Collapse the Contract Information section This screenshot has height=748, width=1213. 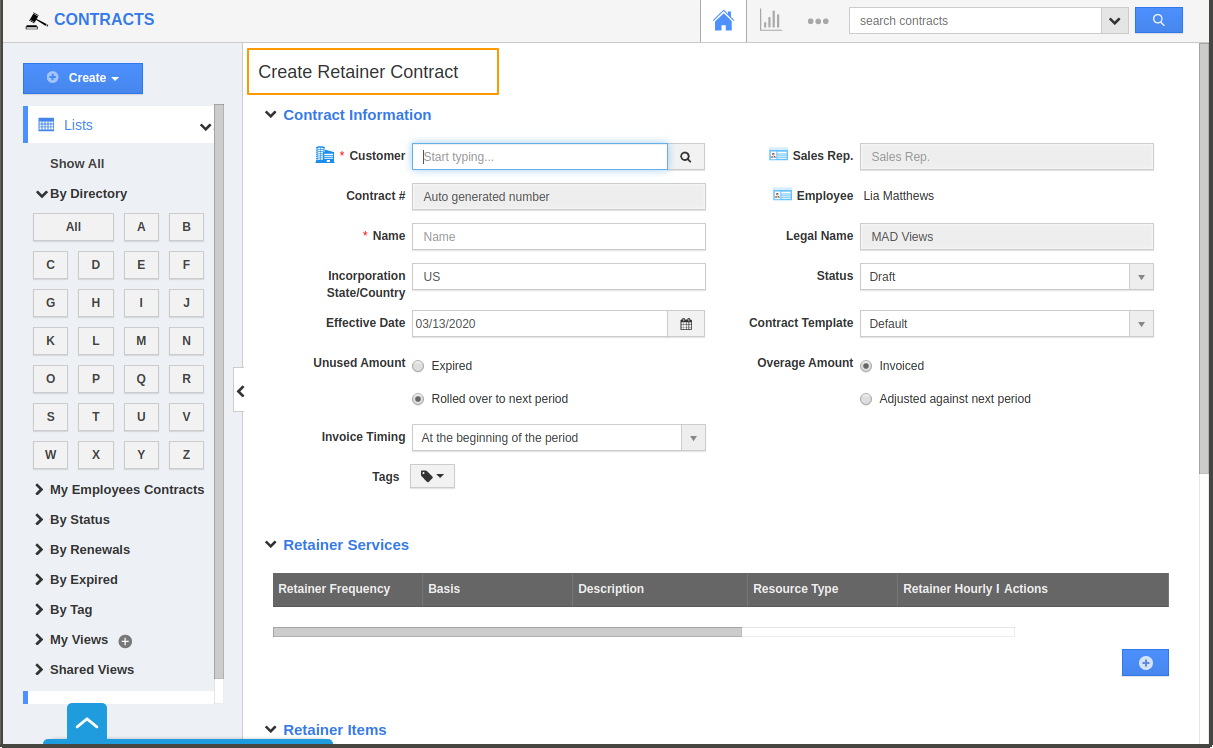tap(270, 115)
